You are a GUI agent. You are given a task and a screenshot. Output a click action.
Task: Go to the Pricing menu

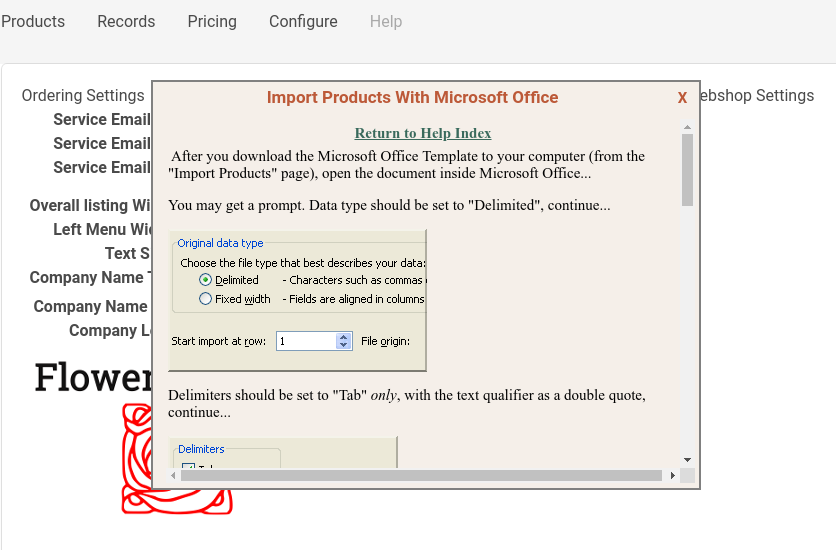[212, 21]
